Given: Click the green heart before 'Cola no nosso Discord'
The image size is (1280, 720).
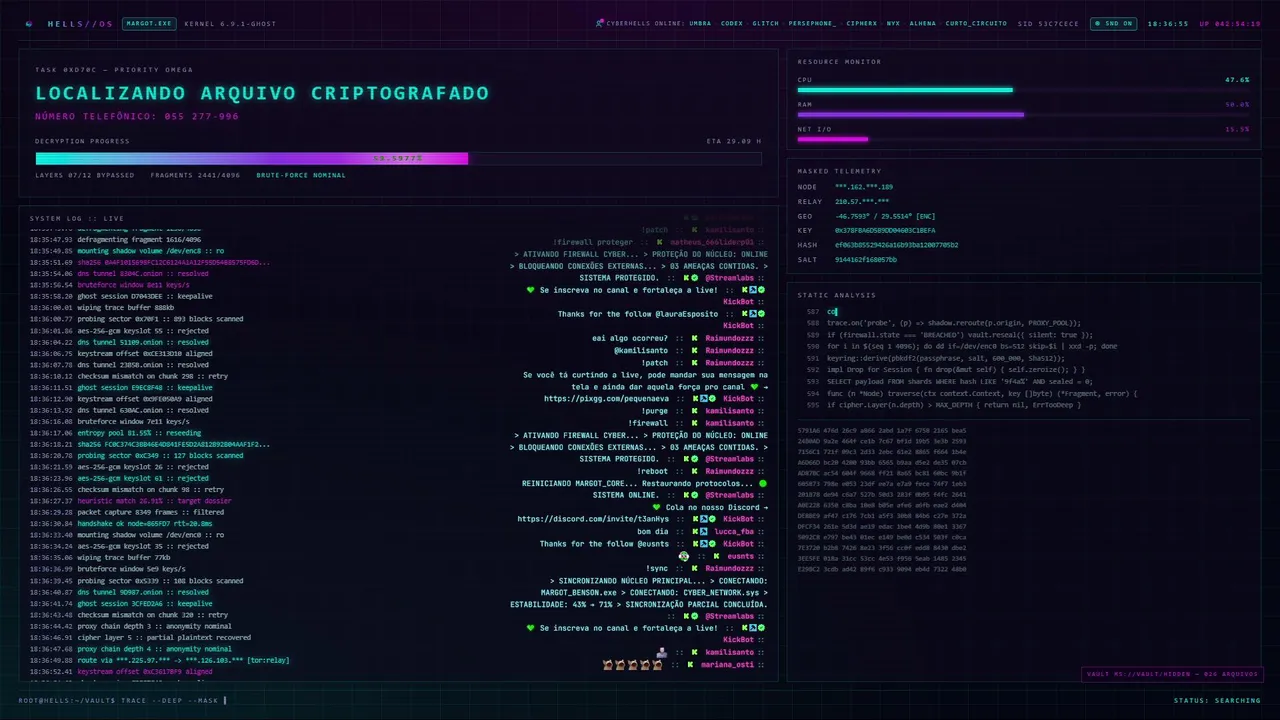Looking at the screenshot, I should pos(656,507).
